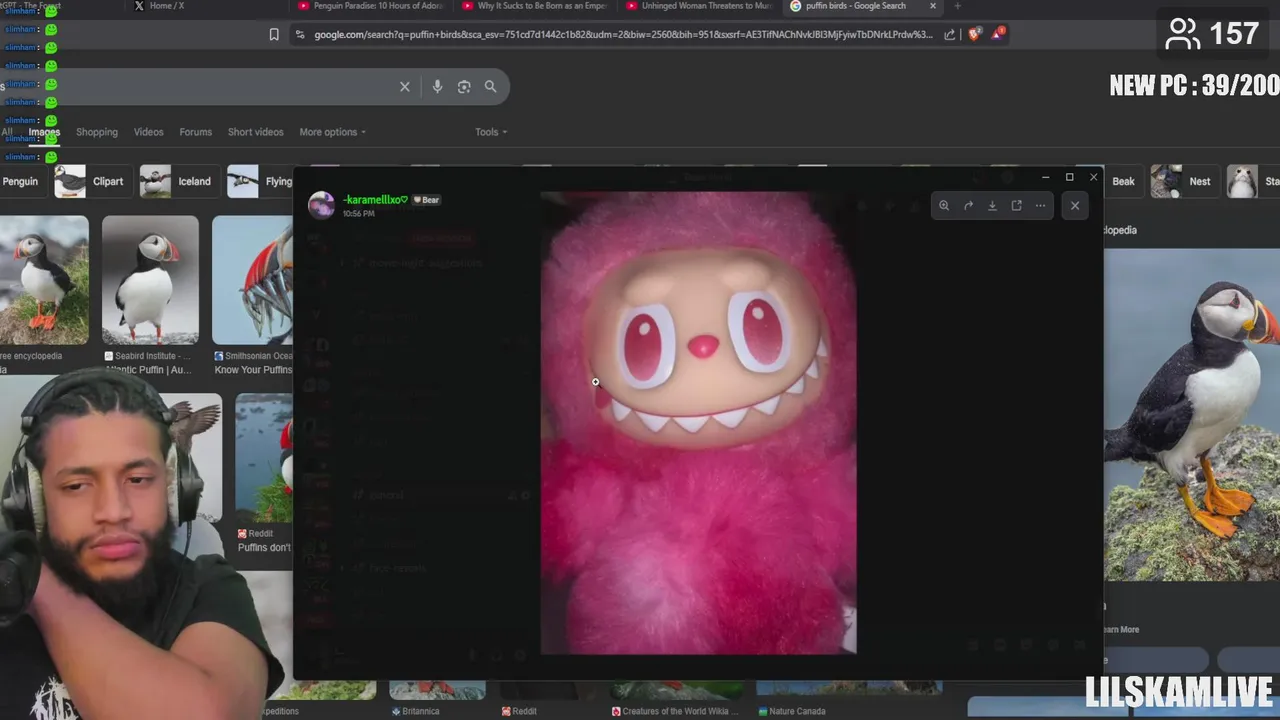Viewport: 1280px width, 720px height.
Task: Select the Beak suggestion chip
Action: tap(1122, 181)
